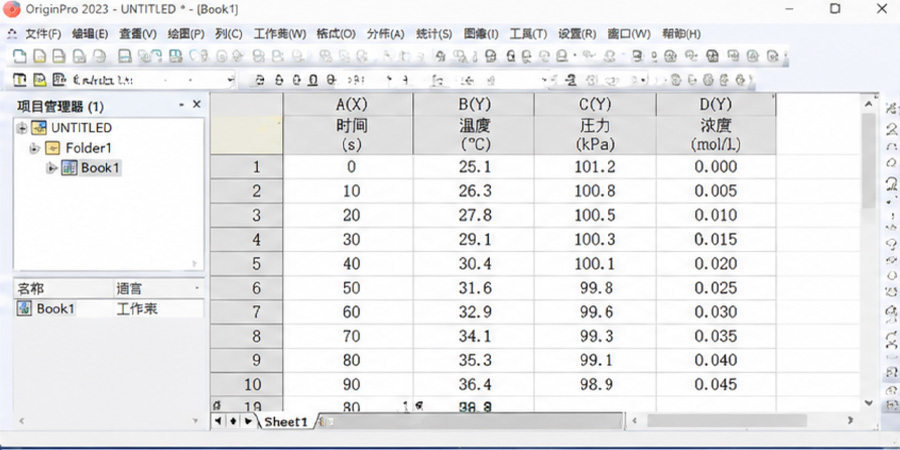Viewport: 900px width, 450px height.
Task: Click the project panel scrollbar left arrow
Action: coord(22,421)
